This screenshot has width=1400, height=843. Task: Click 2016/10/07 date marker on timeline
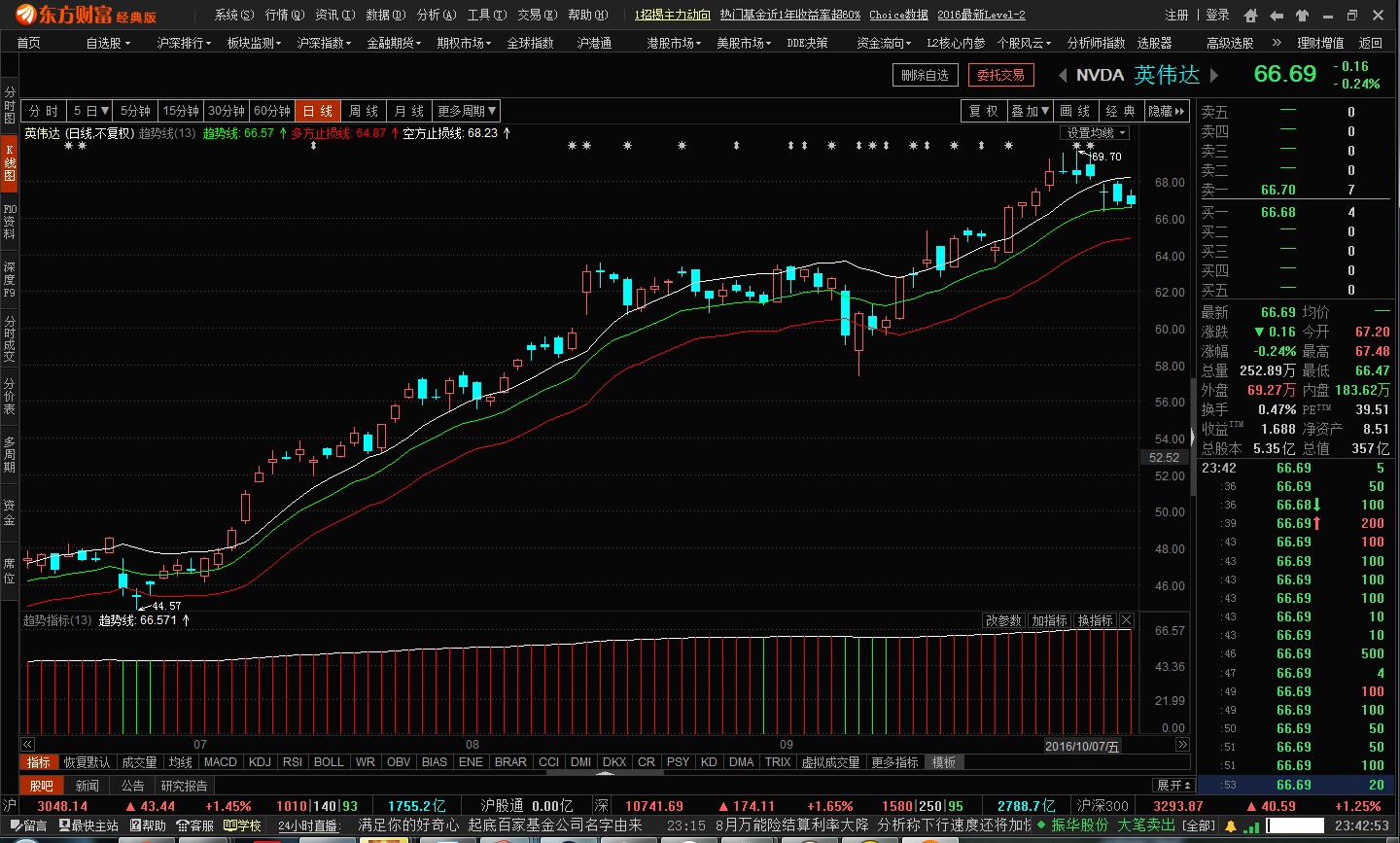1082,746
